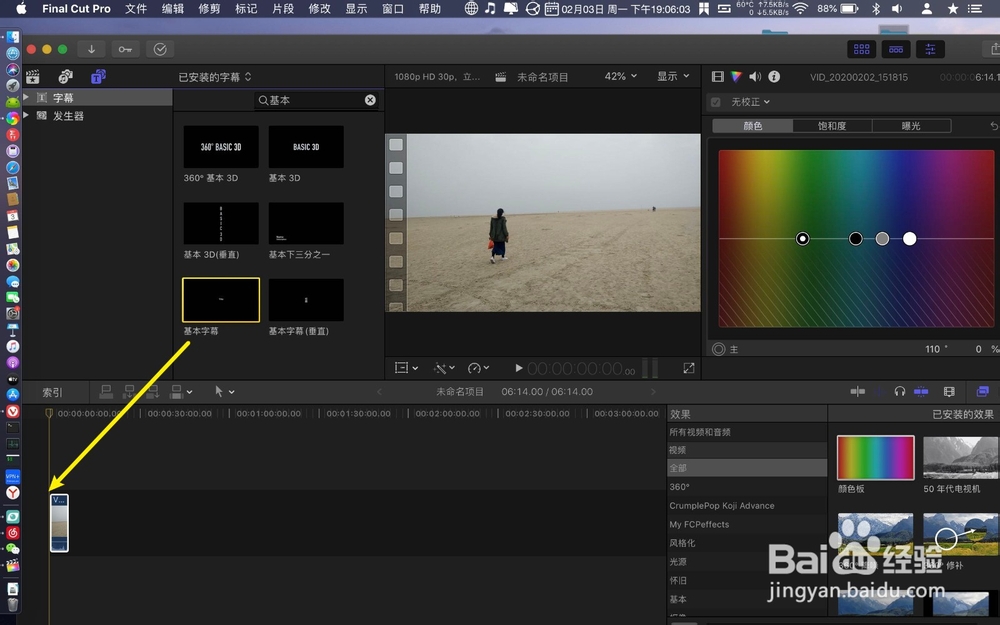Image resolution: width=1000 pixels, height=625 pixels.
Task: Select the video clip thumbnail in the timeline
Action: pos(58,522)
